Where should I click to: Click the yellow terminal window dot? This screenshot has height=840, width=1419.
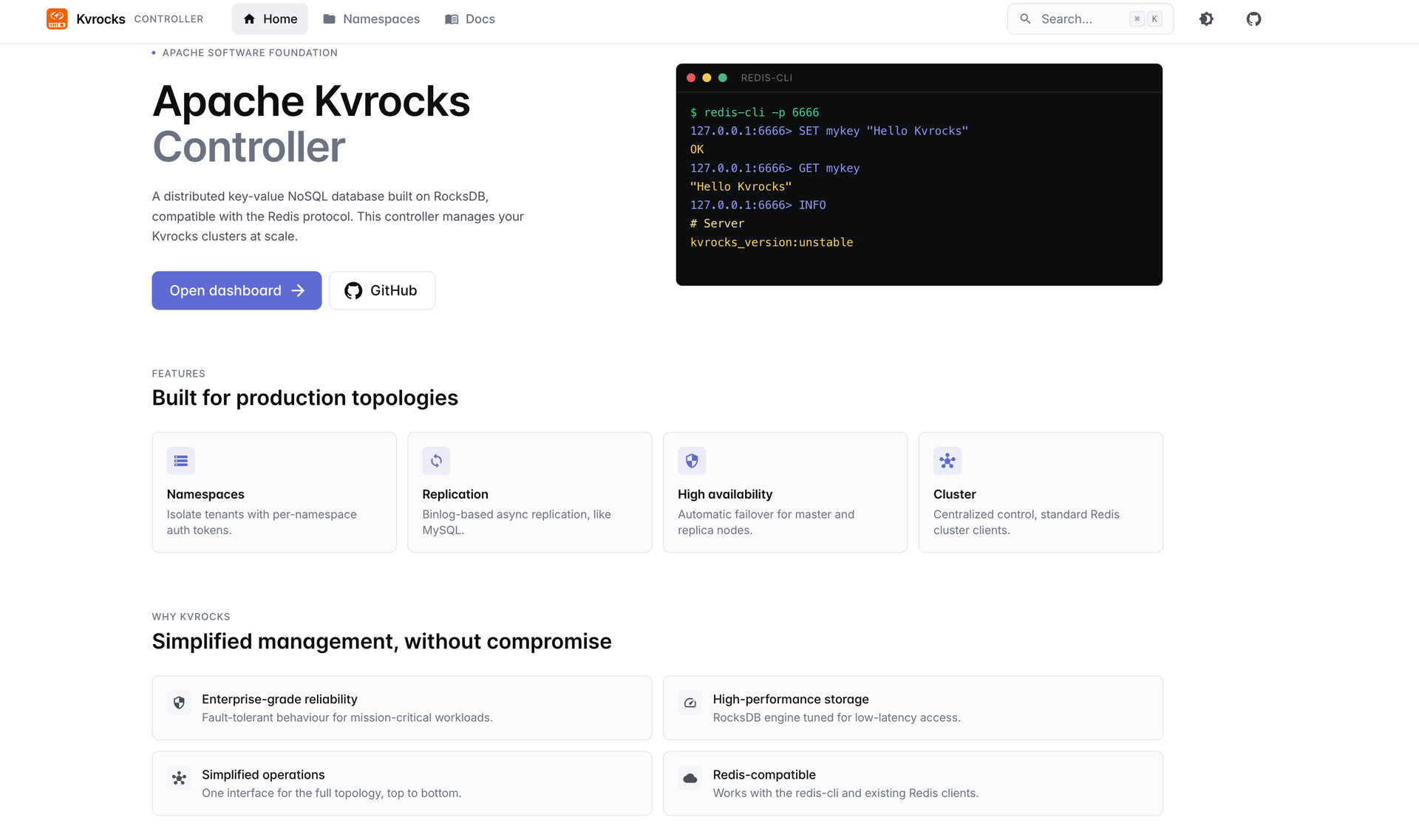[x=707, y=78]
